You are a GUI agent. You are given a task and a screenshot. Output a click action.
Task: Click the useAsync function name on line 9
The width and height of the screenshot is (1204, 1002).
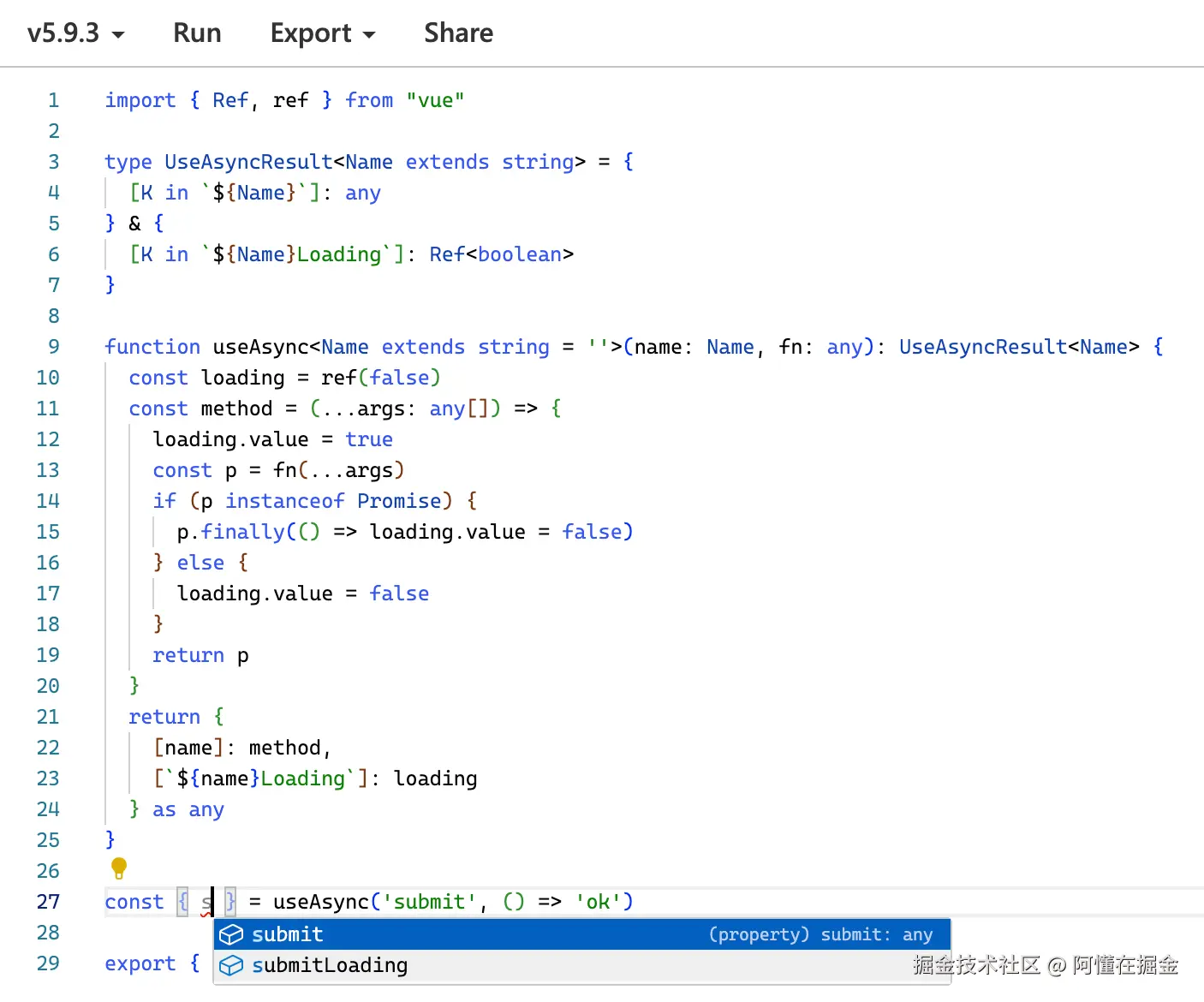point(260,347)
